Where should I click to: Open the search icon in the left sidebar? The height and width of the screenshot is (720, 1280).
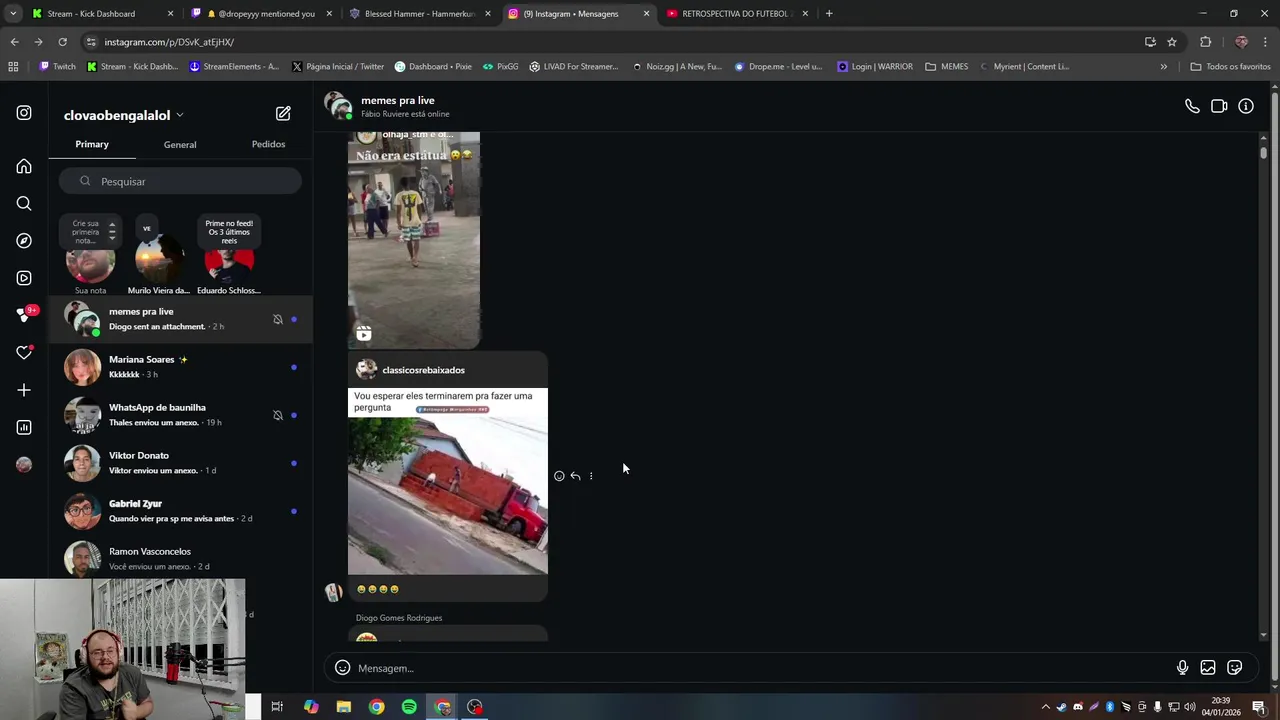(24, 204)
